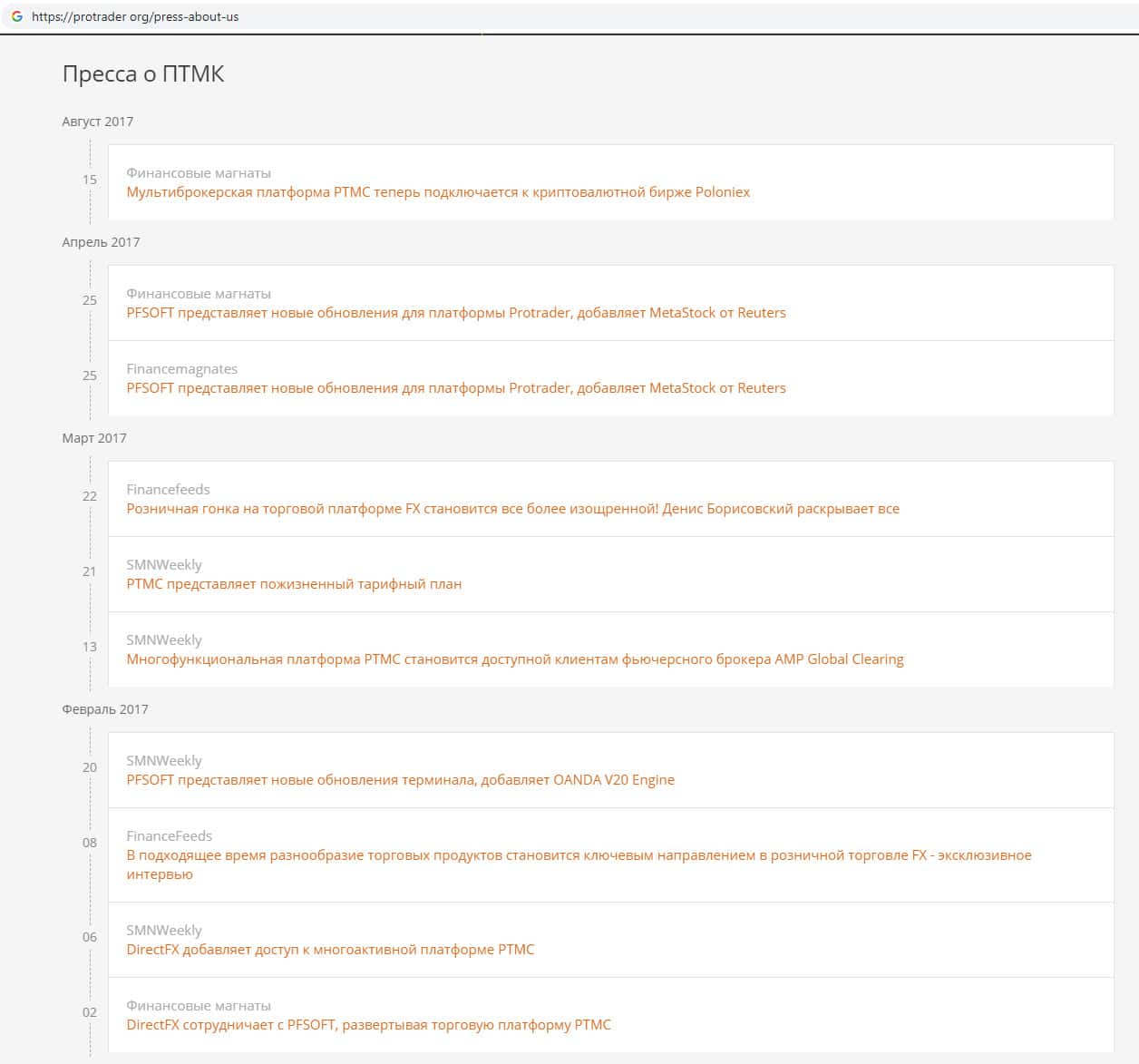
Task: Open the AMP Global Clearing article link
Action: point(514,659)
